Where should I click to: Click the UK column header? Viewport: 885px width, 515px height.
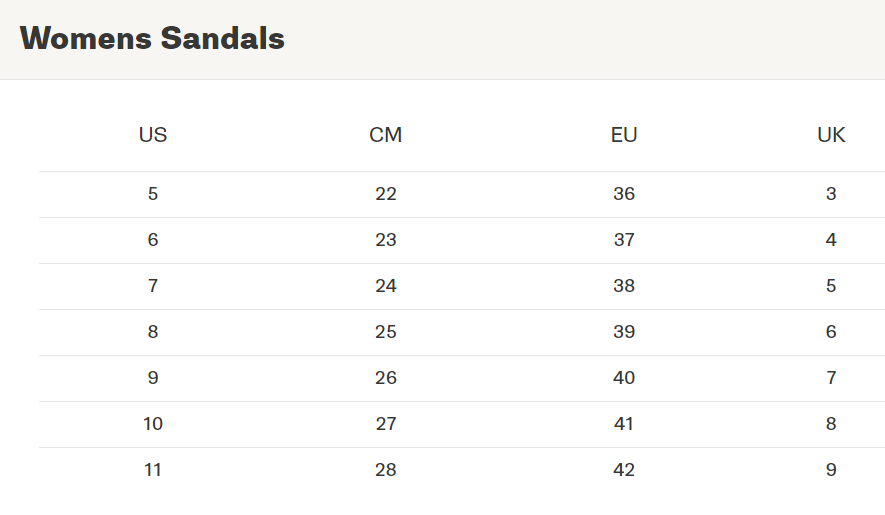click(x=831, y=135)
